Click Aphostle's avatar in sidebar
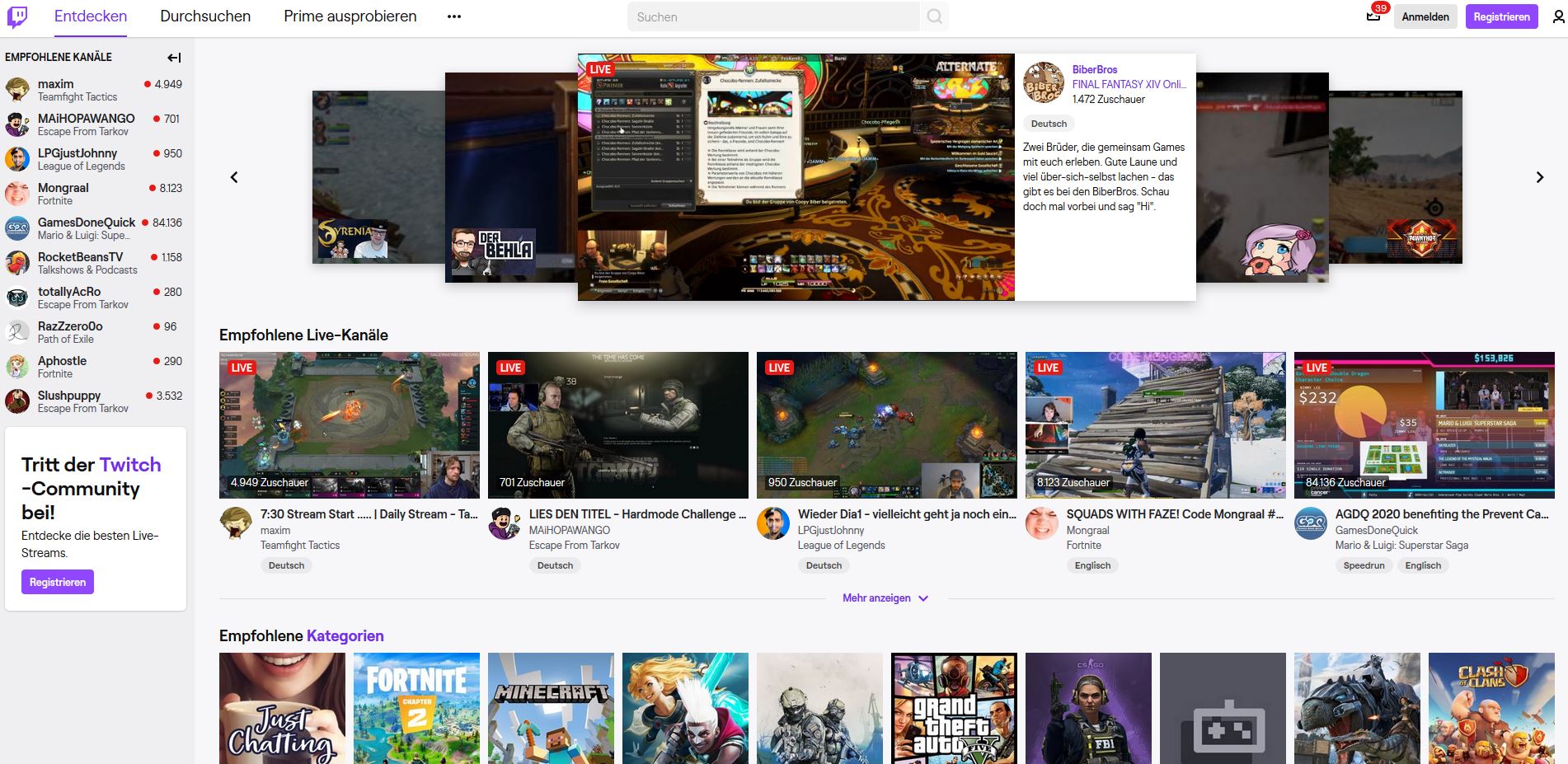This screenshot has width=1568, height=764. pyautogui.click(x=17, y=367)
